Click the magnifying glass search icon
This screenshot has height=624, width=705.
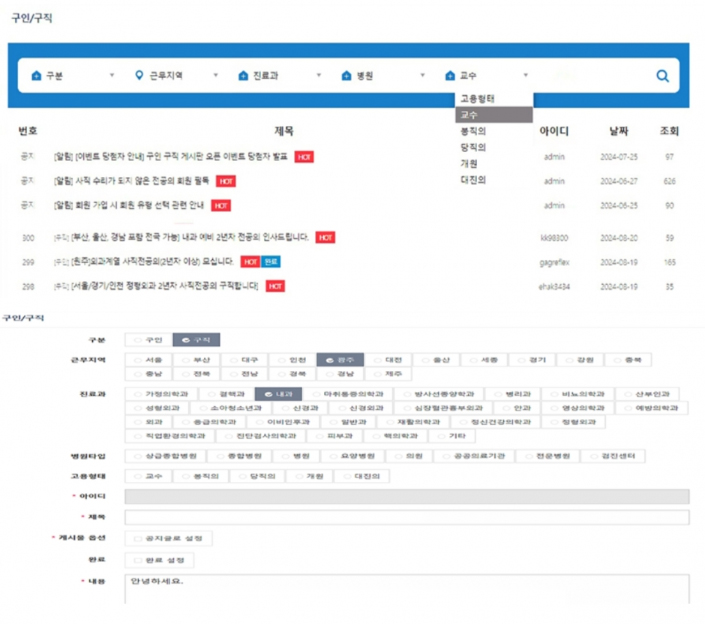[662, 76]
